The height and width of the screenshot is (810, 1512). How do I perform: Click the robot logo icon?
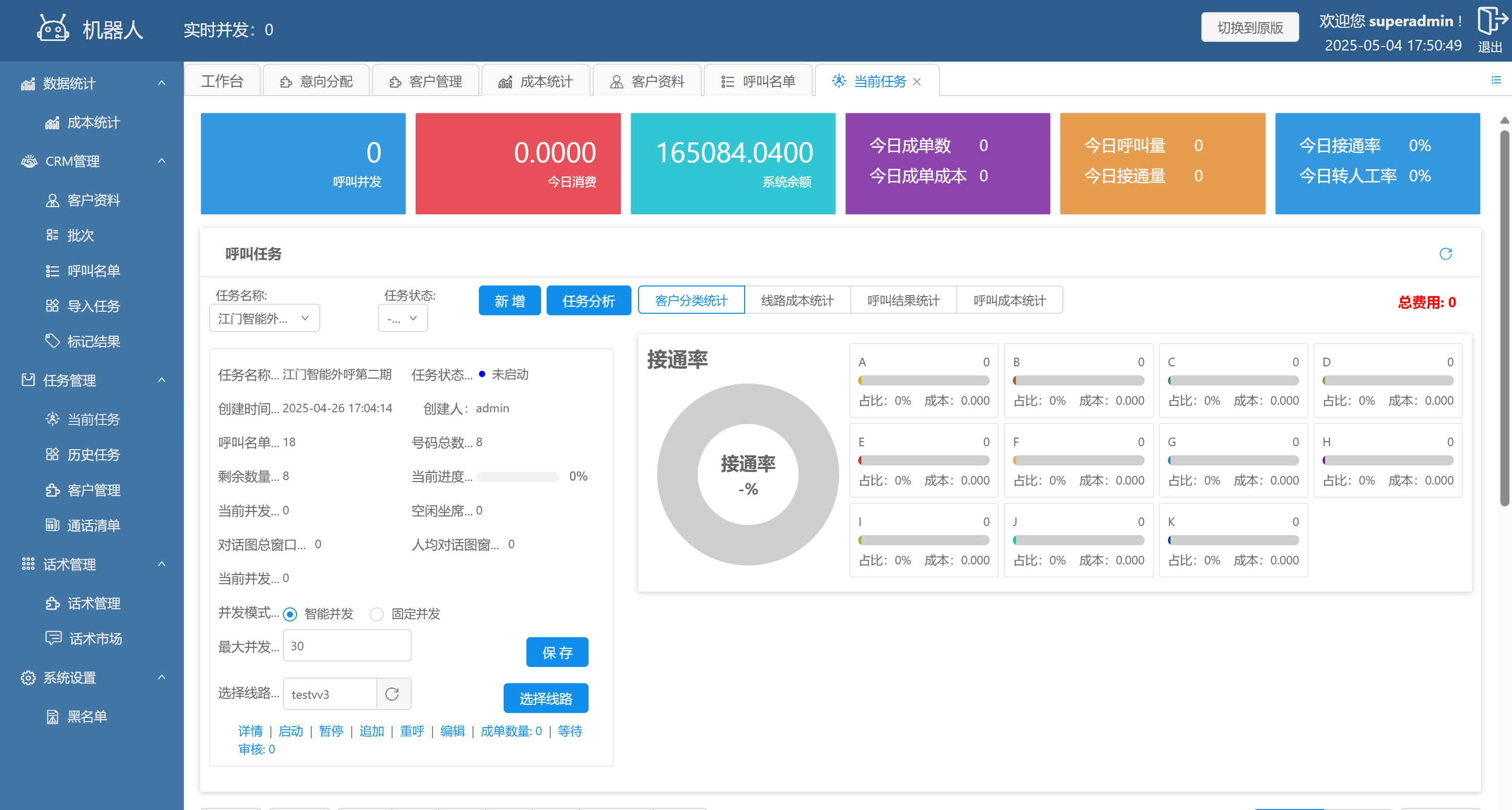click(53, 28)
